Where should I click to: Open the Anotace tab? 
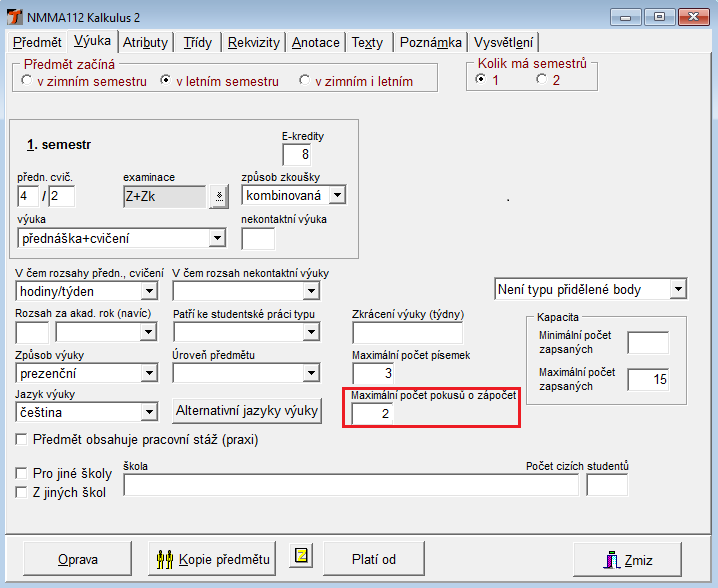coord(316,42)
